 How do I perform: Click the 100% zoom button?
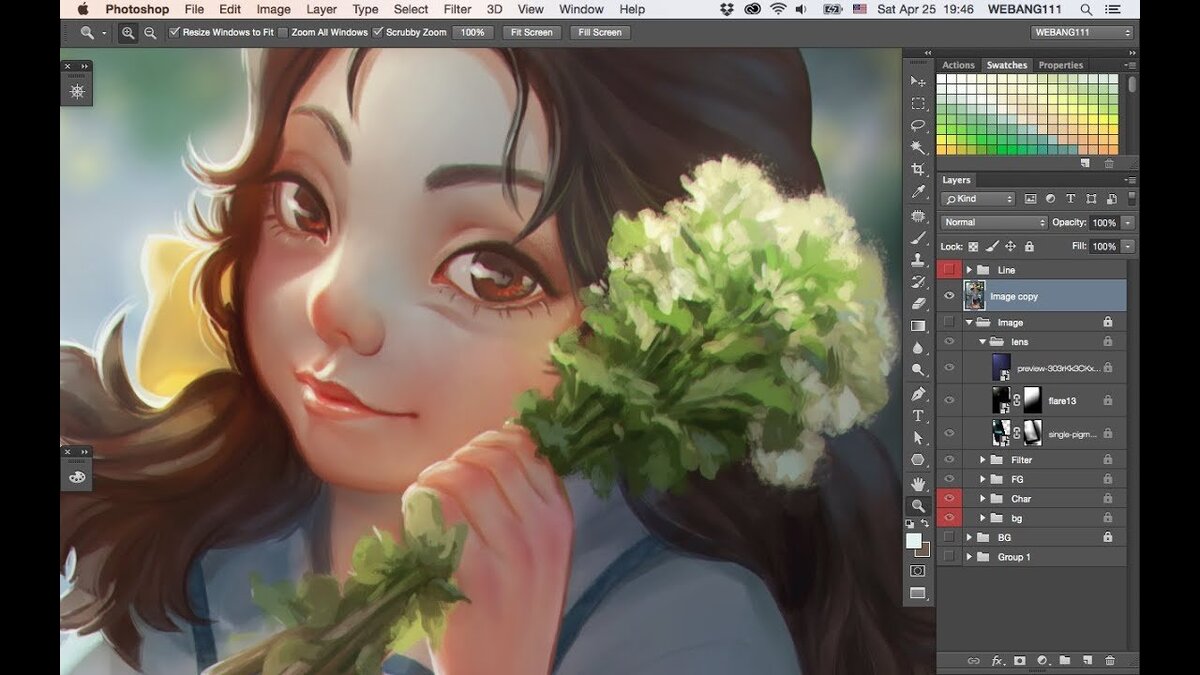[473, 32]
